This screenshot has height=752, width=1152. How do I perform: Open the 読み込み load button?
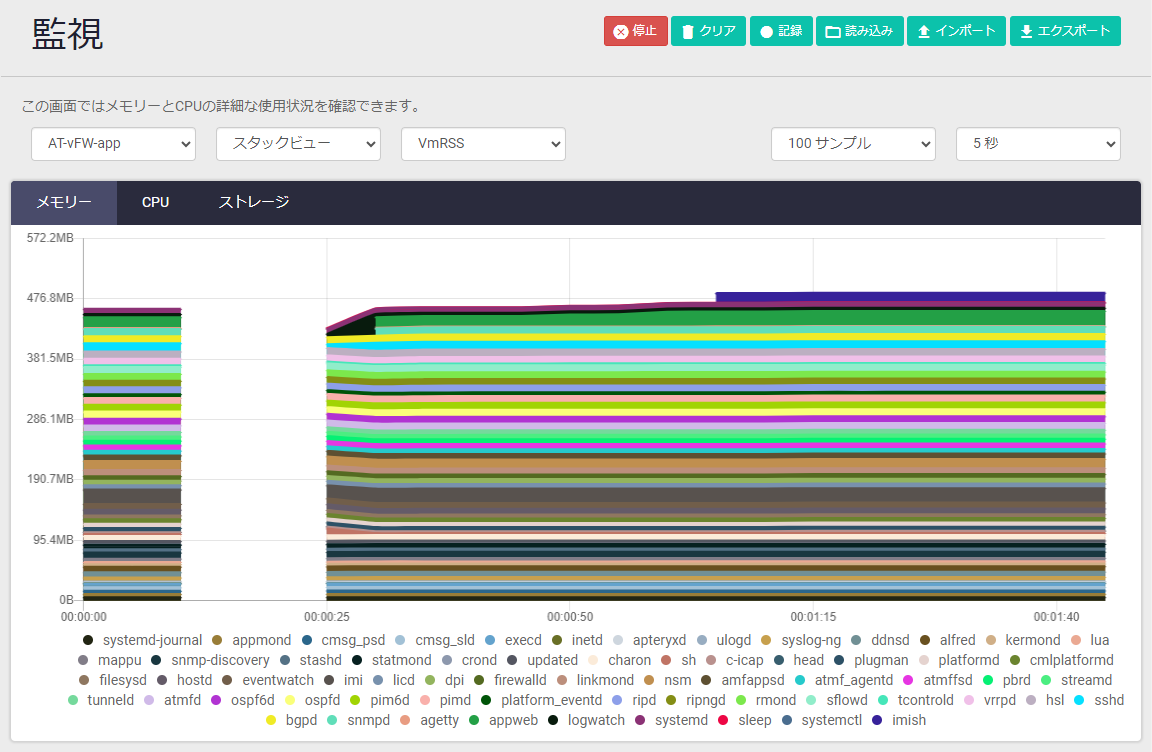click(x=860, y=31)
